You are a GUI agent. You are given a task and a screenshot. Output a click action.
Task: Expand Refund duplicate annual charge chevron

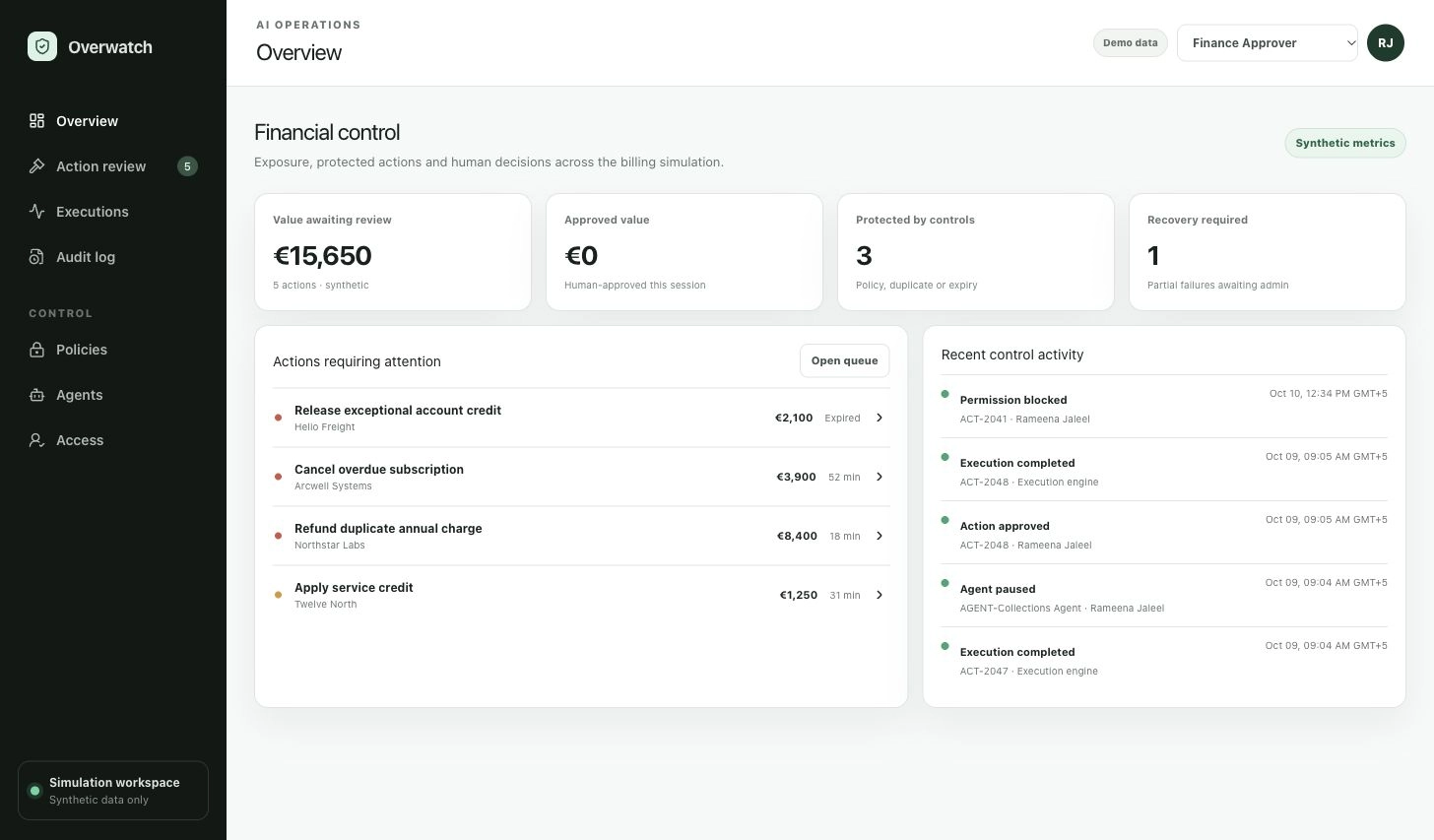[880, 536]
